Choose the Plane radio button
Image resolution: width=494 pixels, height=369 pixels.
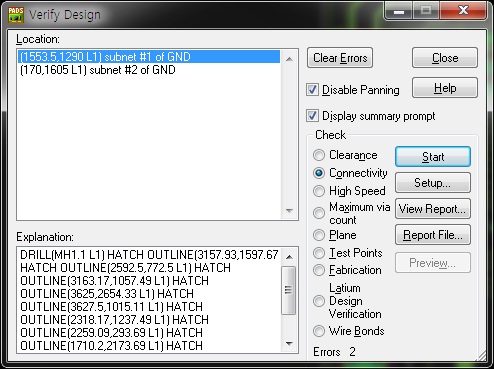point(319,235)
